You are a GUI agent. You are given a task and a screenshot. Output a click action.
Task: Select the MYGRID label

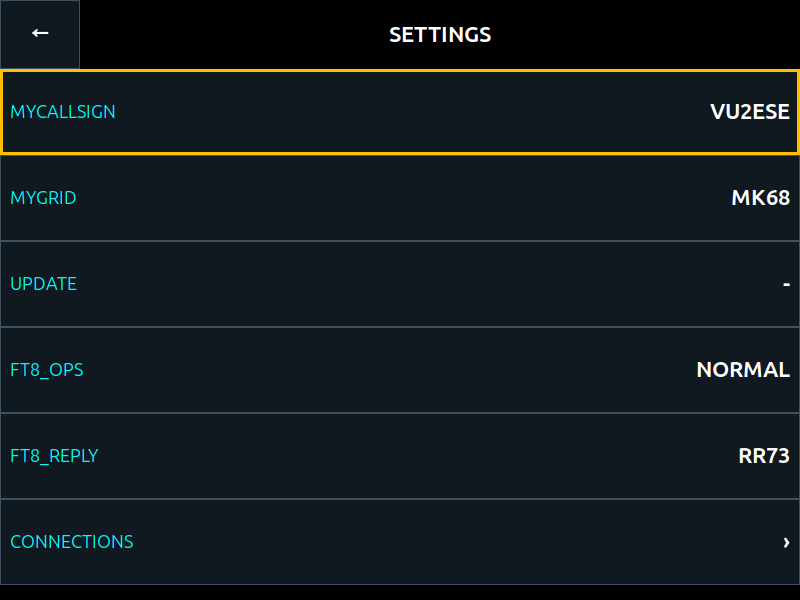coord(43,198)
